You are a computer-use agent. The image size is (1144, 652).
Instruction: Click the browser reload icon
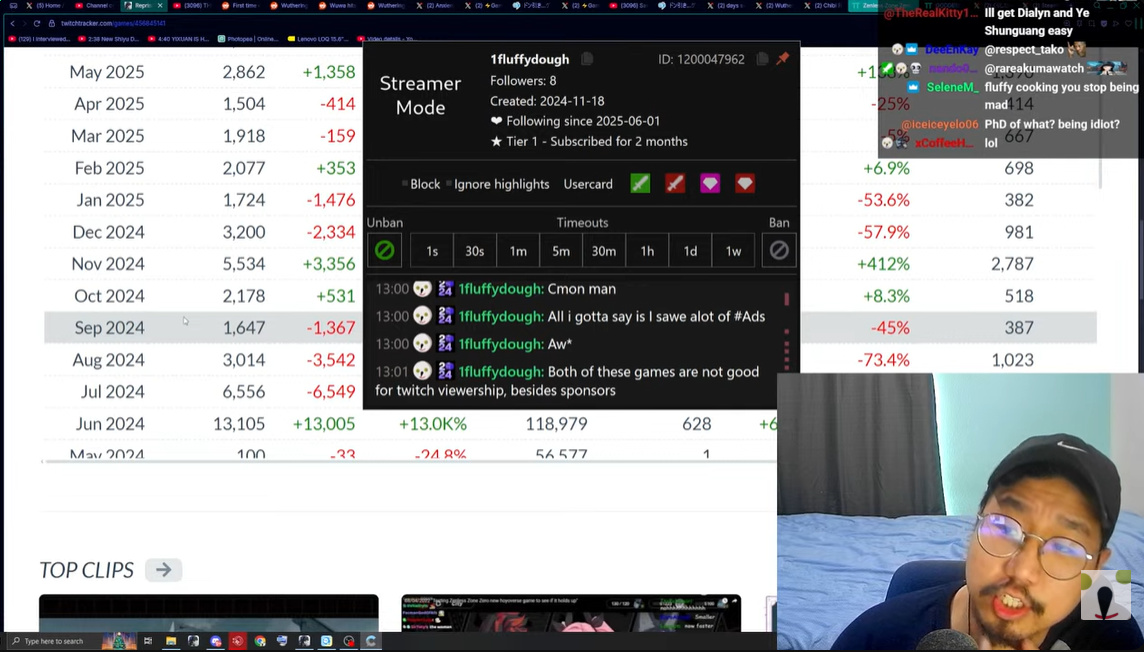36,23
